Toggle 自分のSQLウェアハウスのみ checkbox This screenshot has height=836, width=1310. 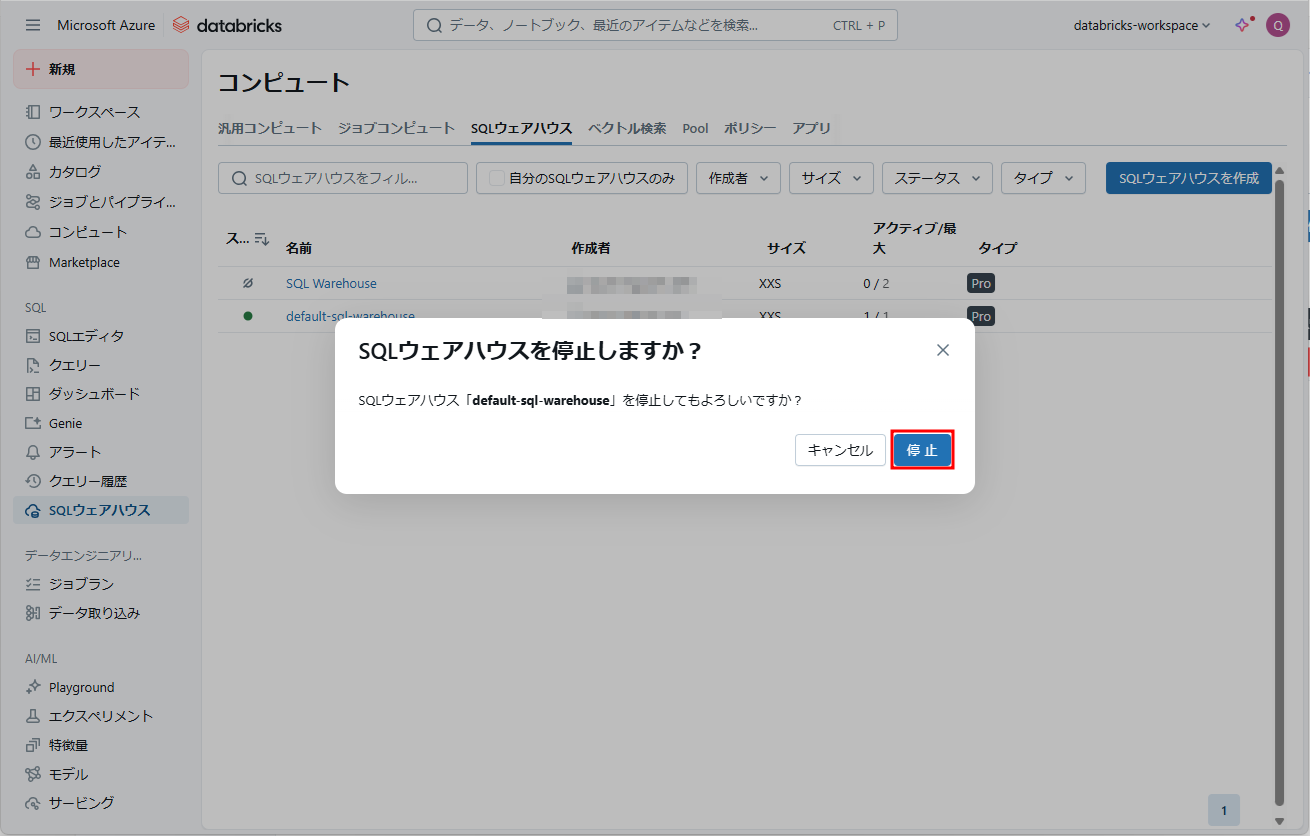497,178
